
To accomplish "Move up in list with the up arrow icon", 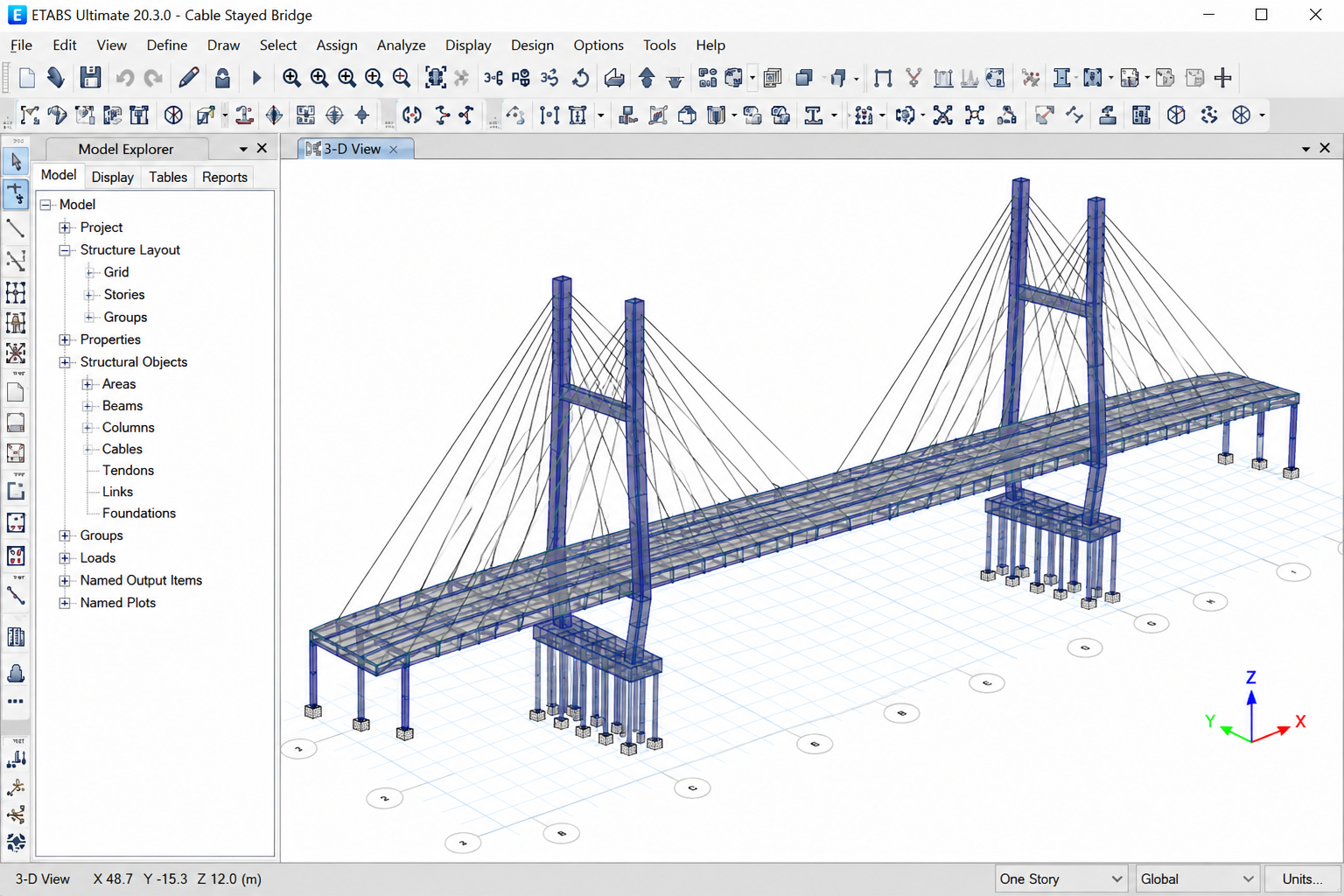I will 647,78.
